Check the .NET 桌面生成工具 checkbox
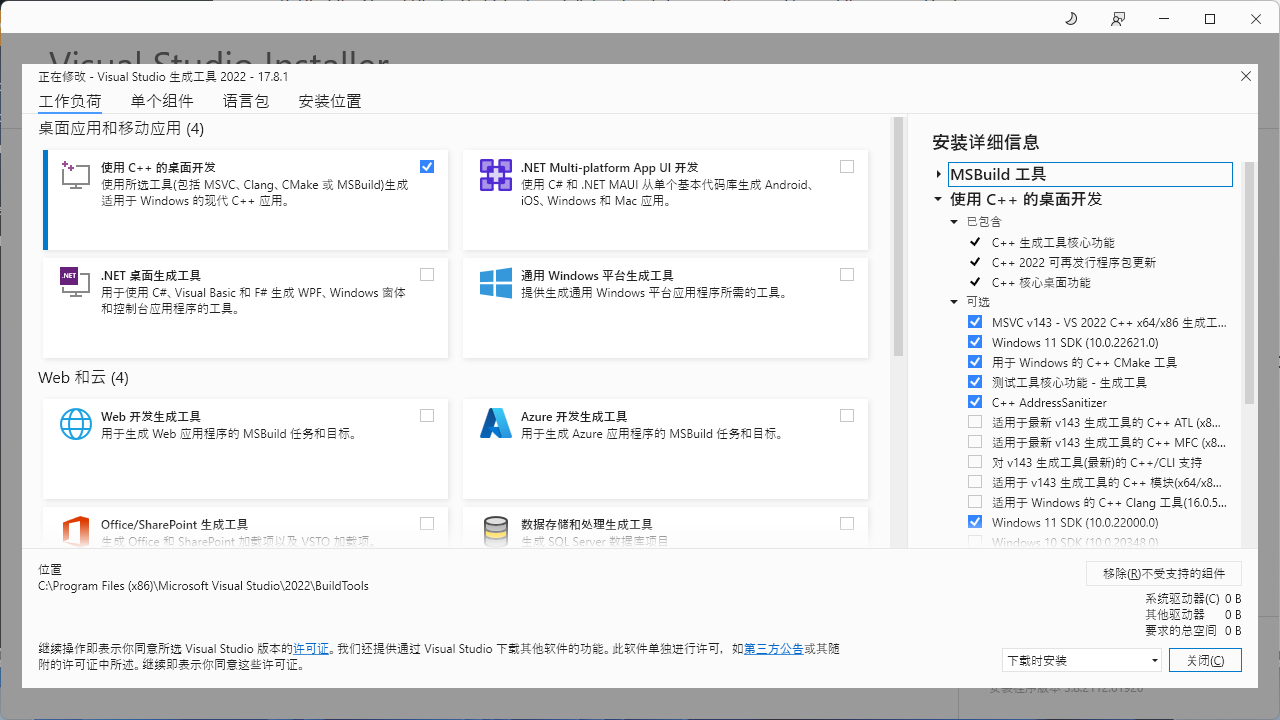1280x720 pixels. 427,275
